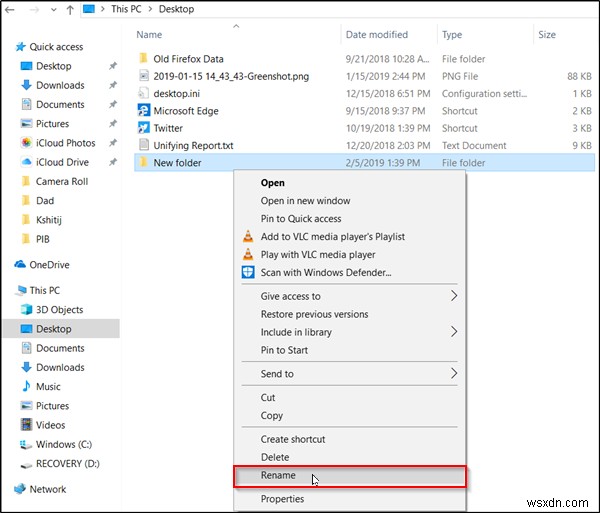Screen dimensions: 600x513
Task: Choose Cut in context menu
Action: 268,397
